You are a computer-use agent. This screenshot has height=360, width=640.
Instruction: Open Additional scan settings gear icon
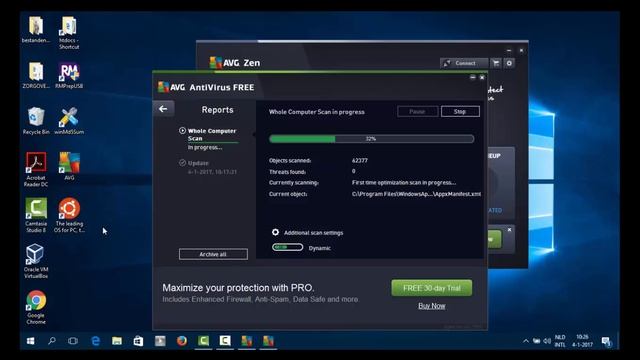coord(276,232)
